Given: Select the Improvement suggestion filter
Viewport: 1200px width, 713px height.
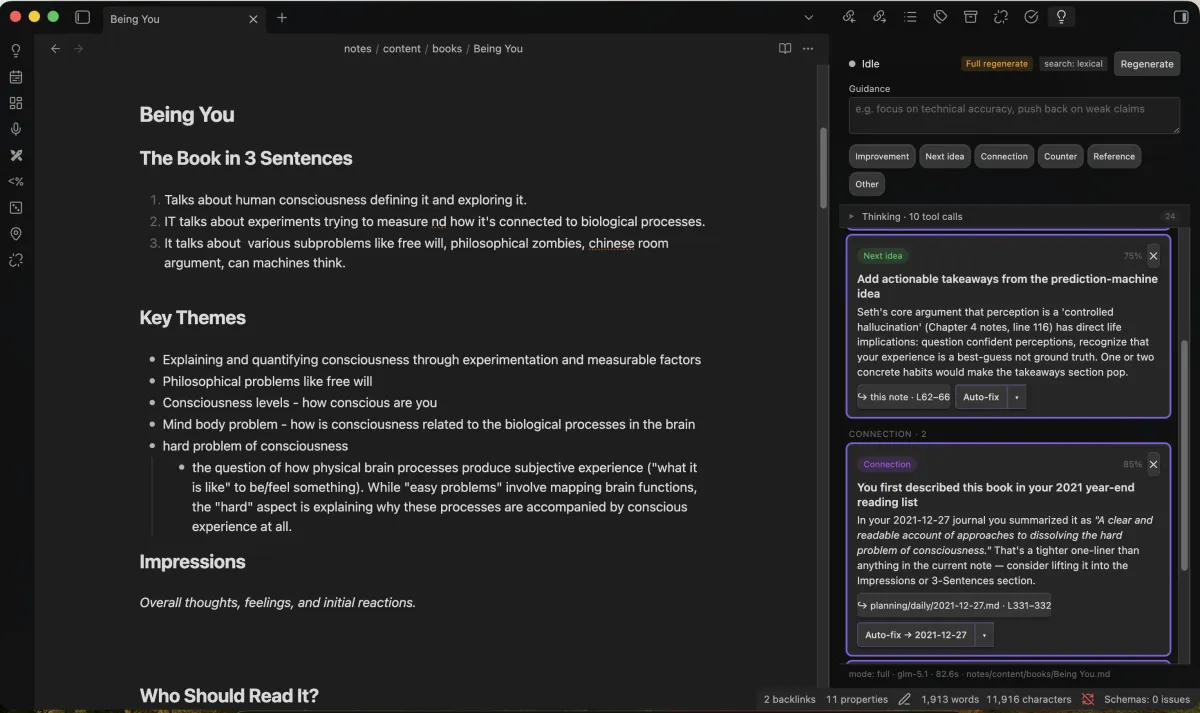Looking at the screenshot, I should click(882, 156).
